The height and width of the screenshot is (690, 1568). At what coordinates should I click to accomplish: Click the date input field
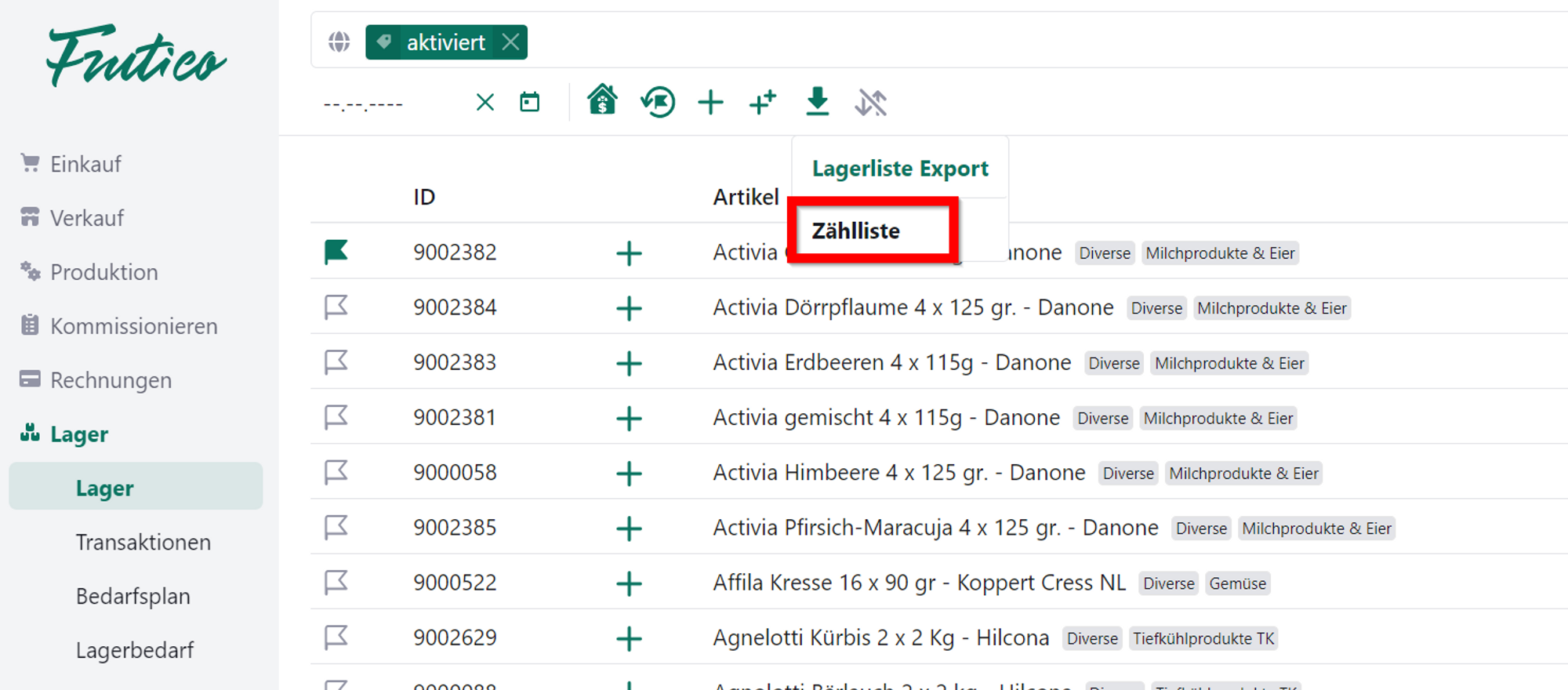tap(392, 103)
